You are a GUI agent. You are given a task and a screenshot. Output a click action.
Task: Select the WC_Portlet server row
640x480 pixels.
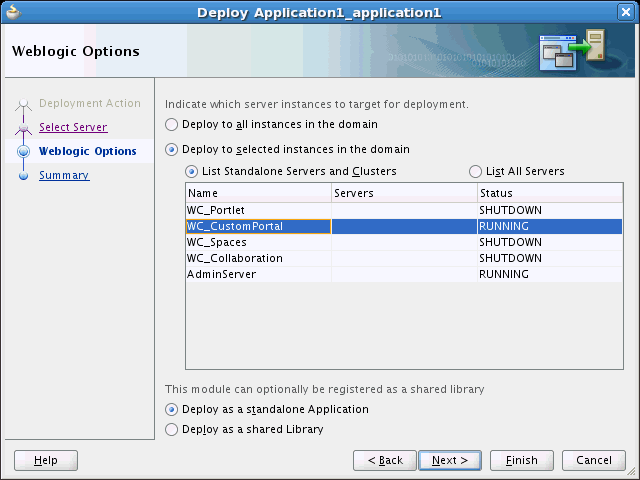tap(404, 210)
